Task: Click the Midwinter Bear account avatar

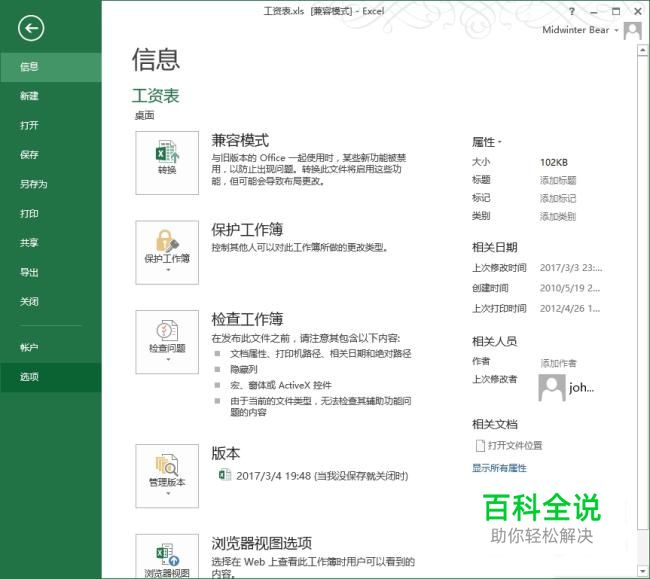Action: point(633,31)
